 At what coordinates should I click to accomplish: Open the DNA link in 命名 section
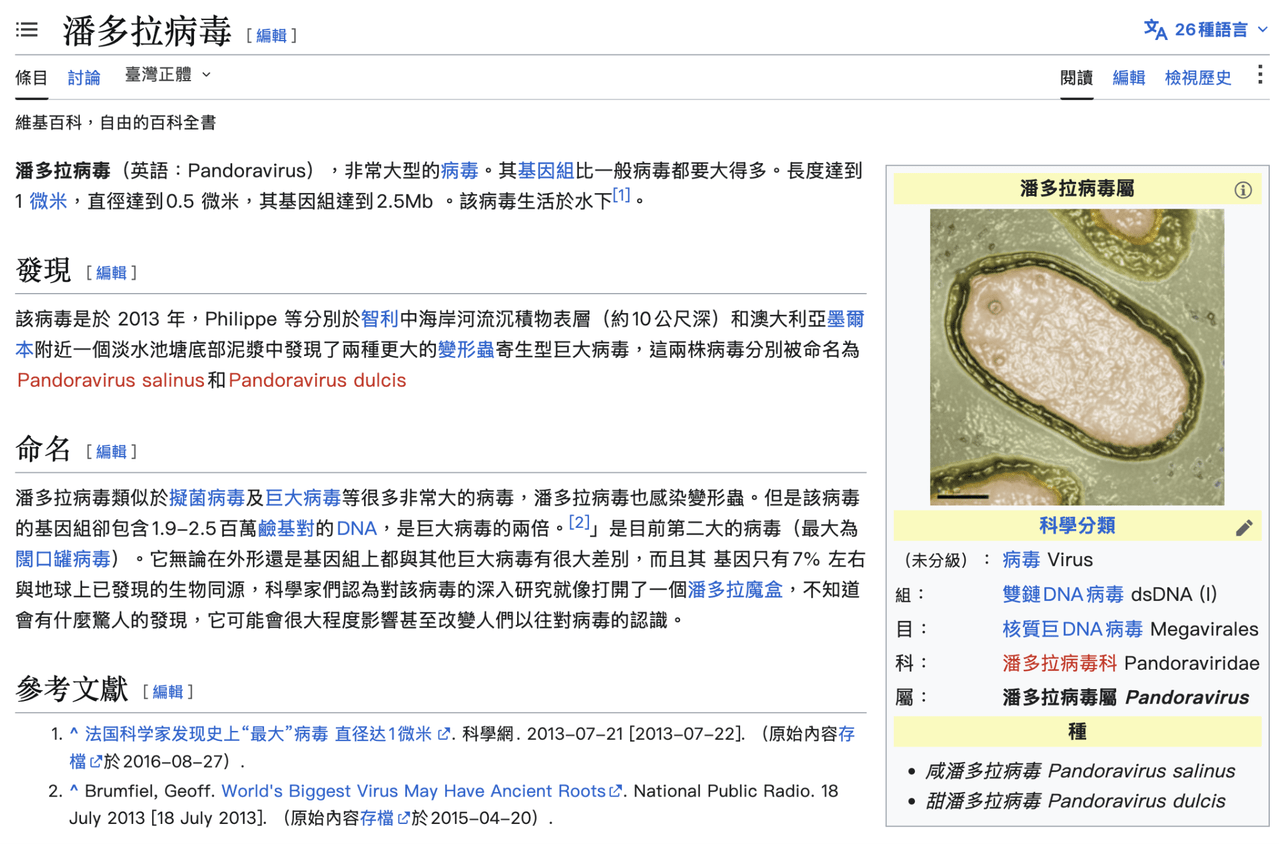click(356, 529)
